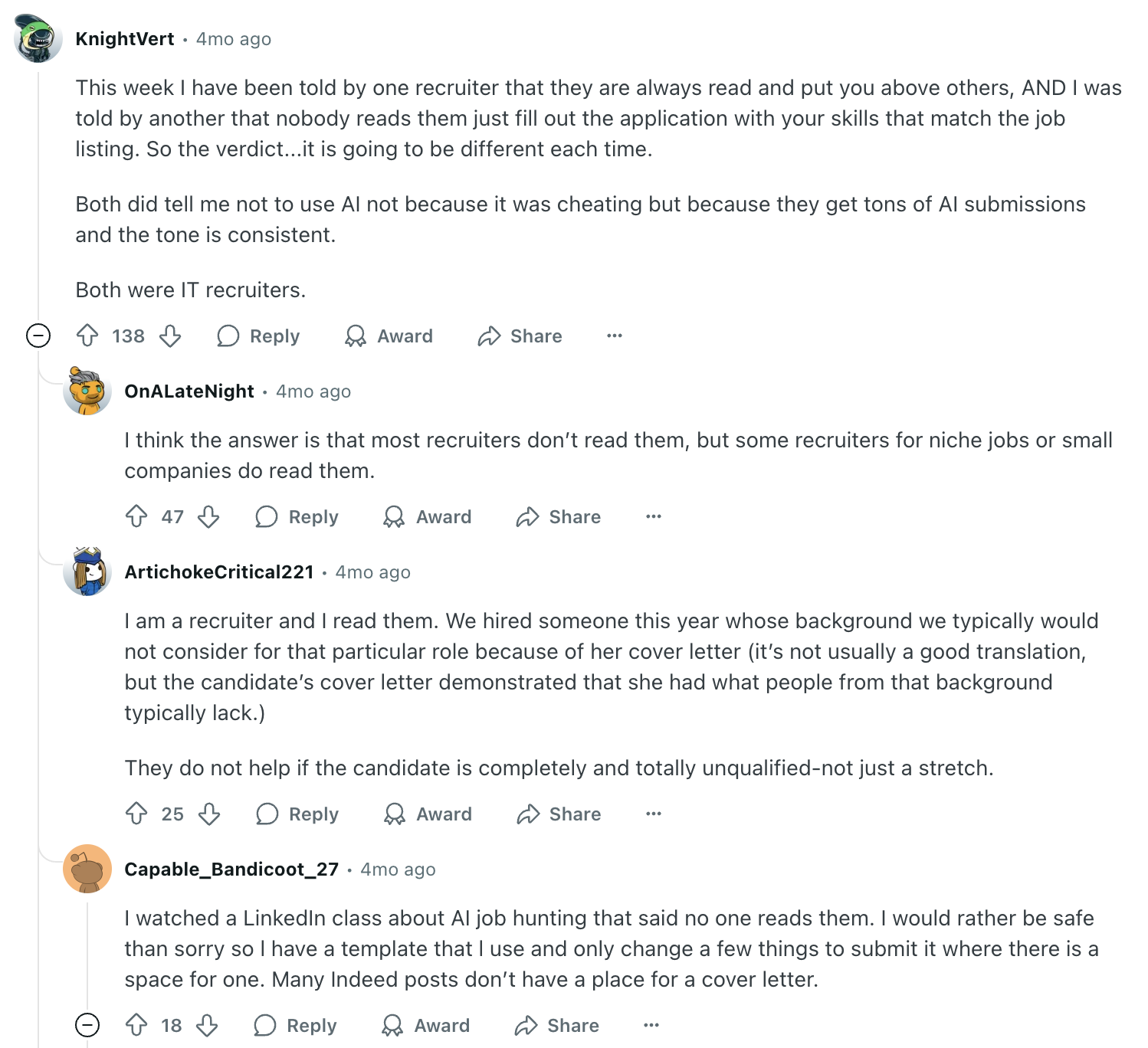Click OnALateNight's avatar image
Viewport: 1148px width, 1048px height.
pyautogui.click(x=87, y=391)
